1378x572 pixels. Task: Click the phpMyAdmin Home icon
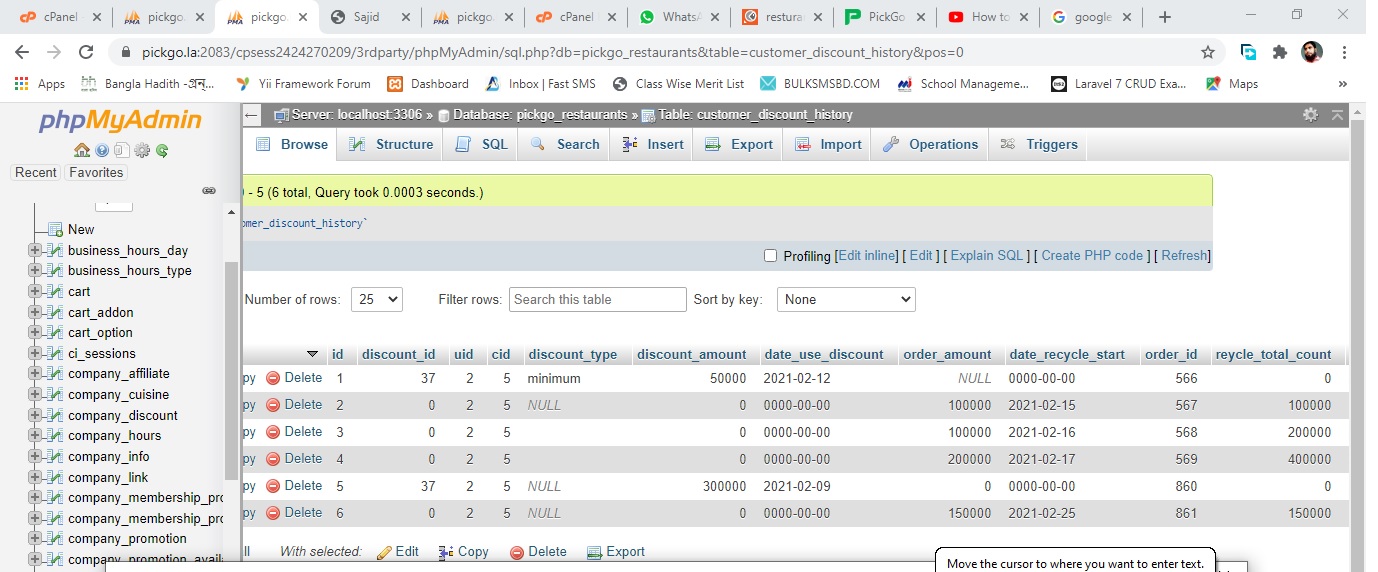82,151
